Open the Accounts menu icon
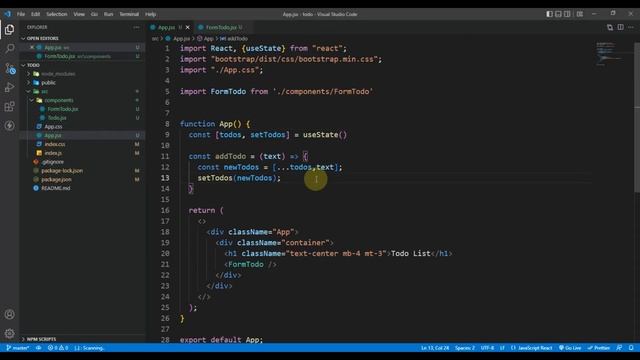This screenshot has height=360, width=640. (9, 314)
